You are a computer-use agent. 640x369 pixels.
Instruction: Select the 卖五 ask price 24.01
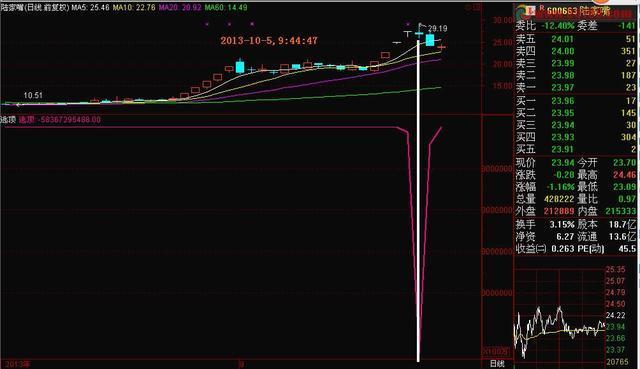(562, 39)
